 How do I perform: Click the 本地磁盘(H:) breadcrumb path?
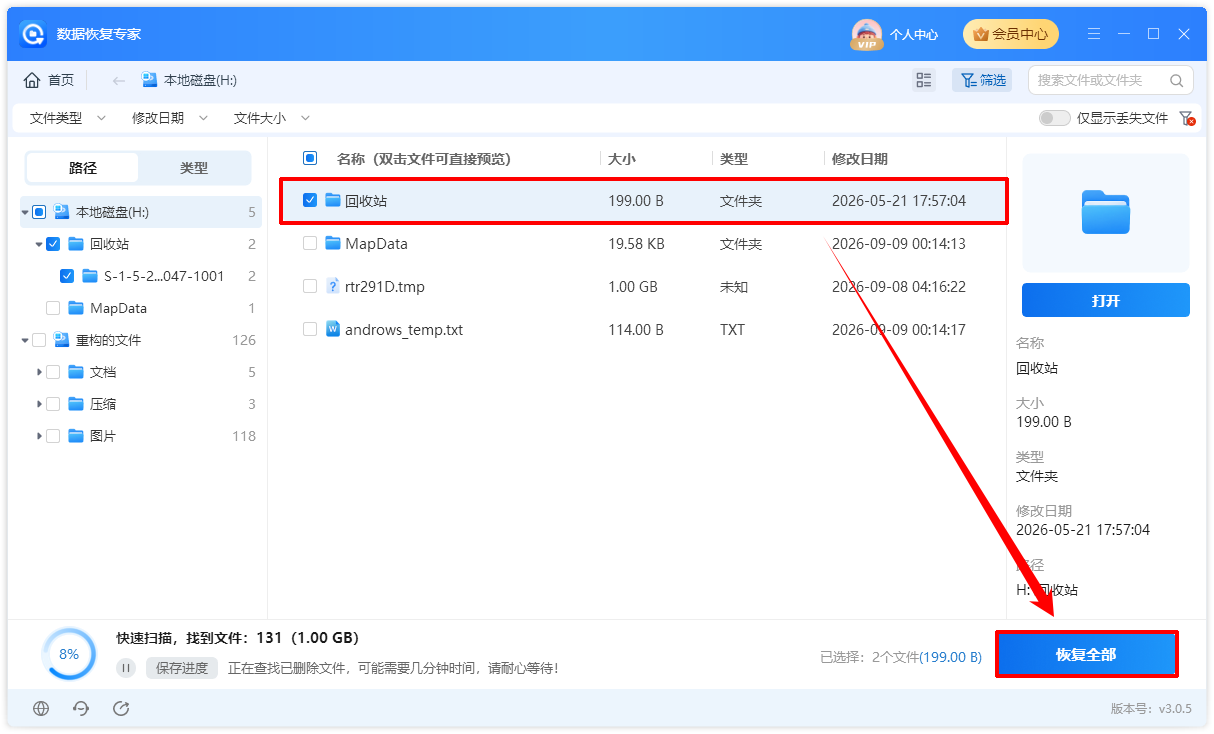tap(200, 80)
